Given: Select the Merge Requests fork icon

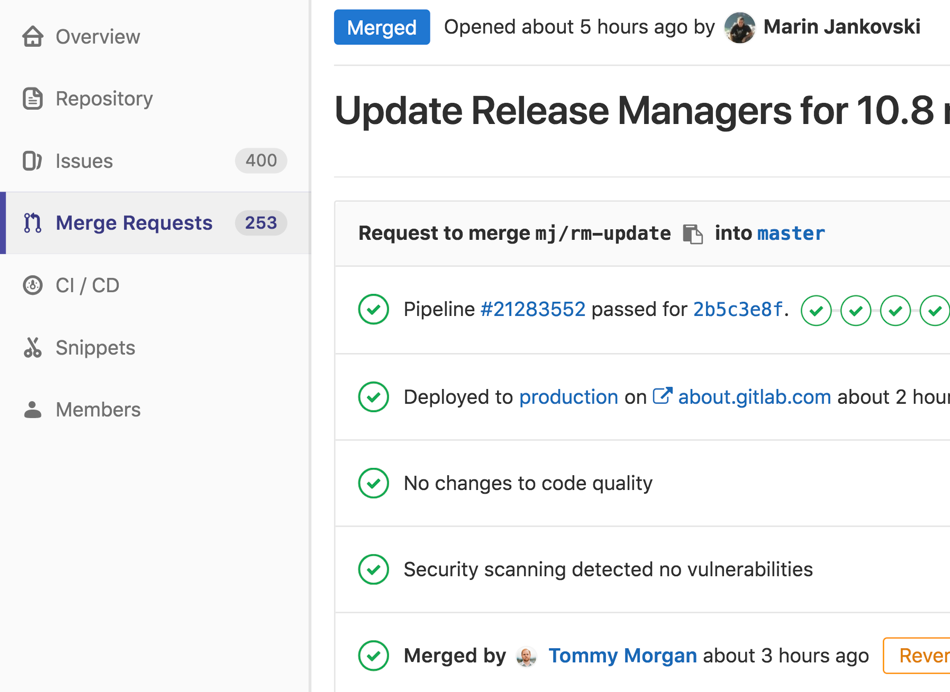Looking at the screenshot, I should (32, 222).
